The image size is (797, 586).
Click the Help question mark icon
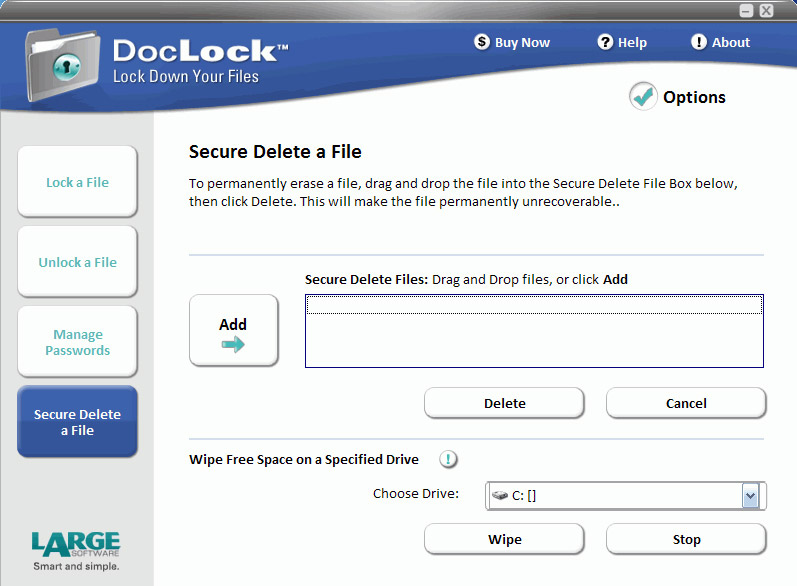[605, 42]
